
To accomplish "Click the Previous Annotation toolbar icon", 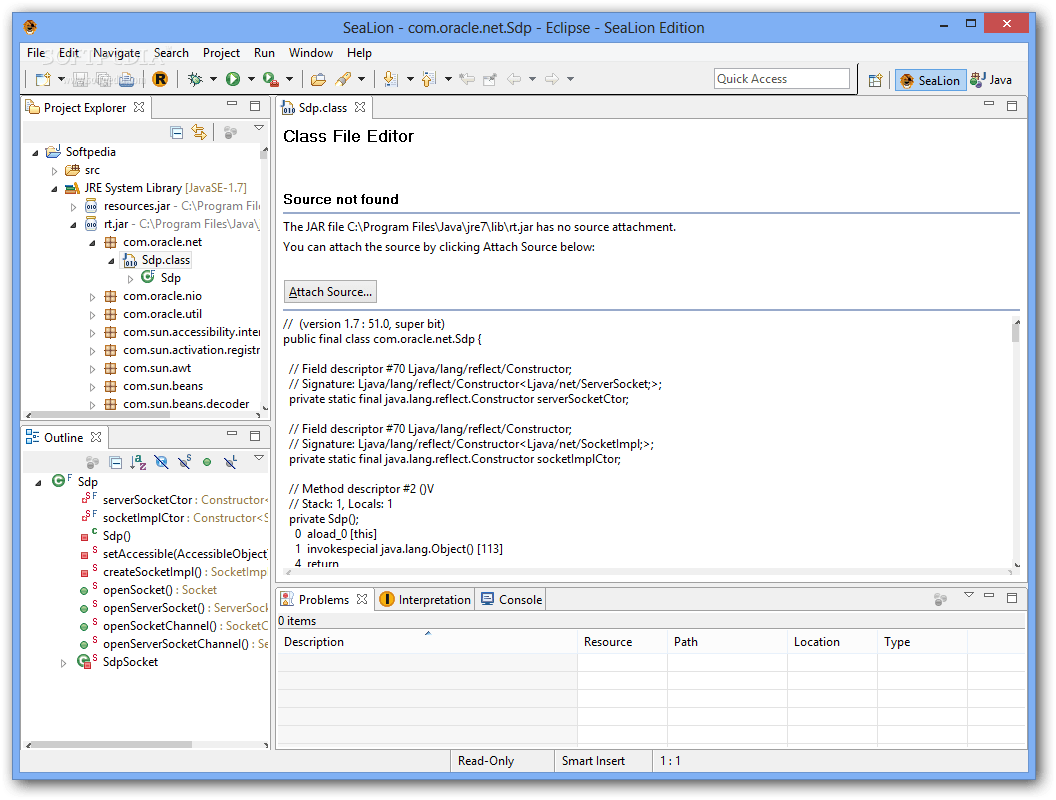I will [x=428, y=79].
